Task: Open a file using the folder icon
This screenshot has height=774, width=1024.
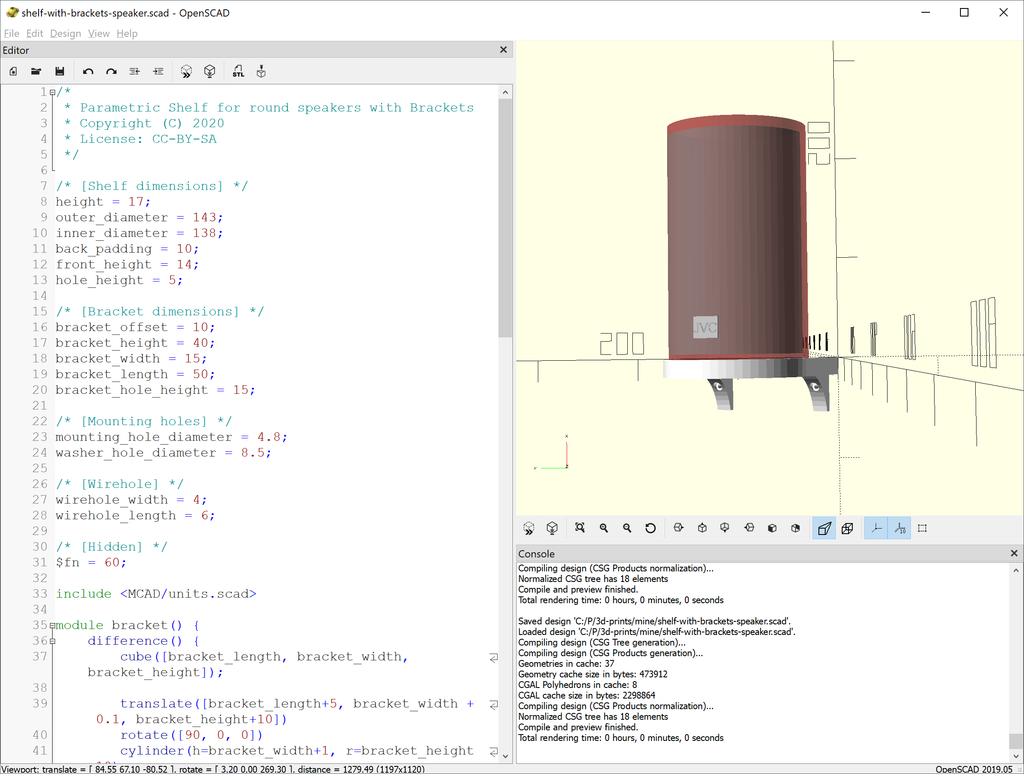Action: (x=36, y=72)
